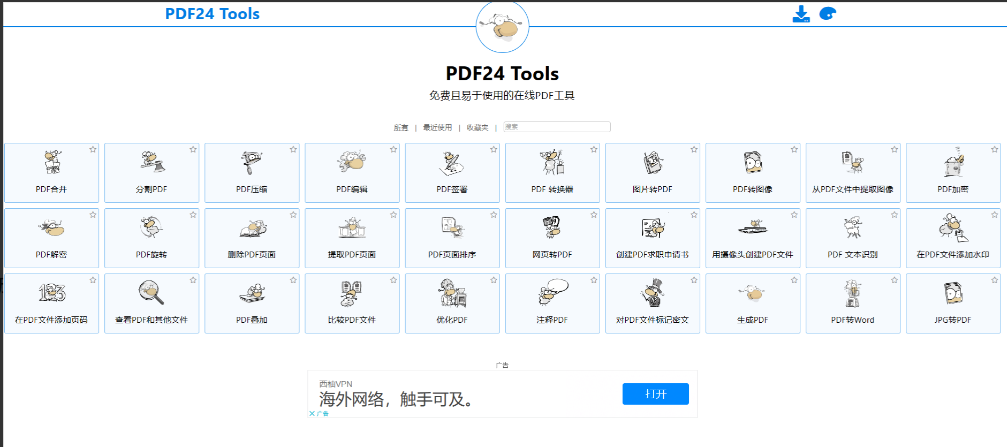
Task: Switch to the 最近使用 filter
Action: click(437, 127)
